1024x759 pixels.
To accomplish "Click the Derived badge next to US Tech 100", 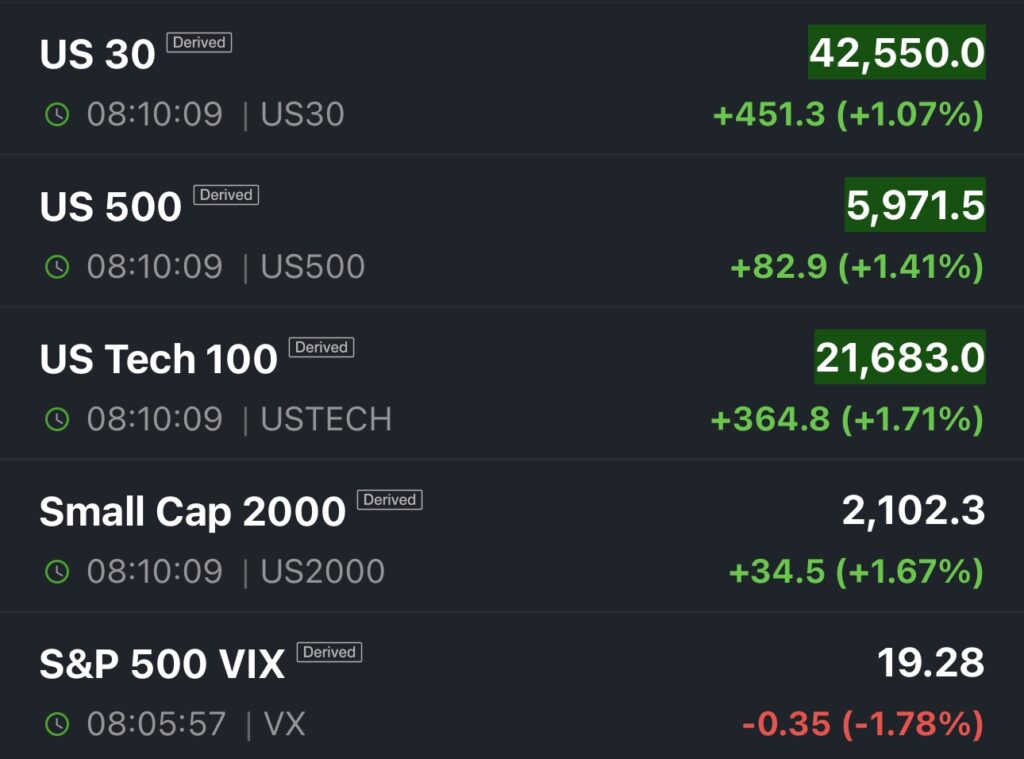I will tap(321, 348).
